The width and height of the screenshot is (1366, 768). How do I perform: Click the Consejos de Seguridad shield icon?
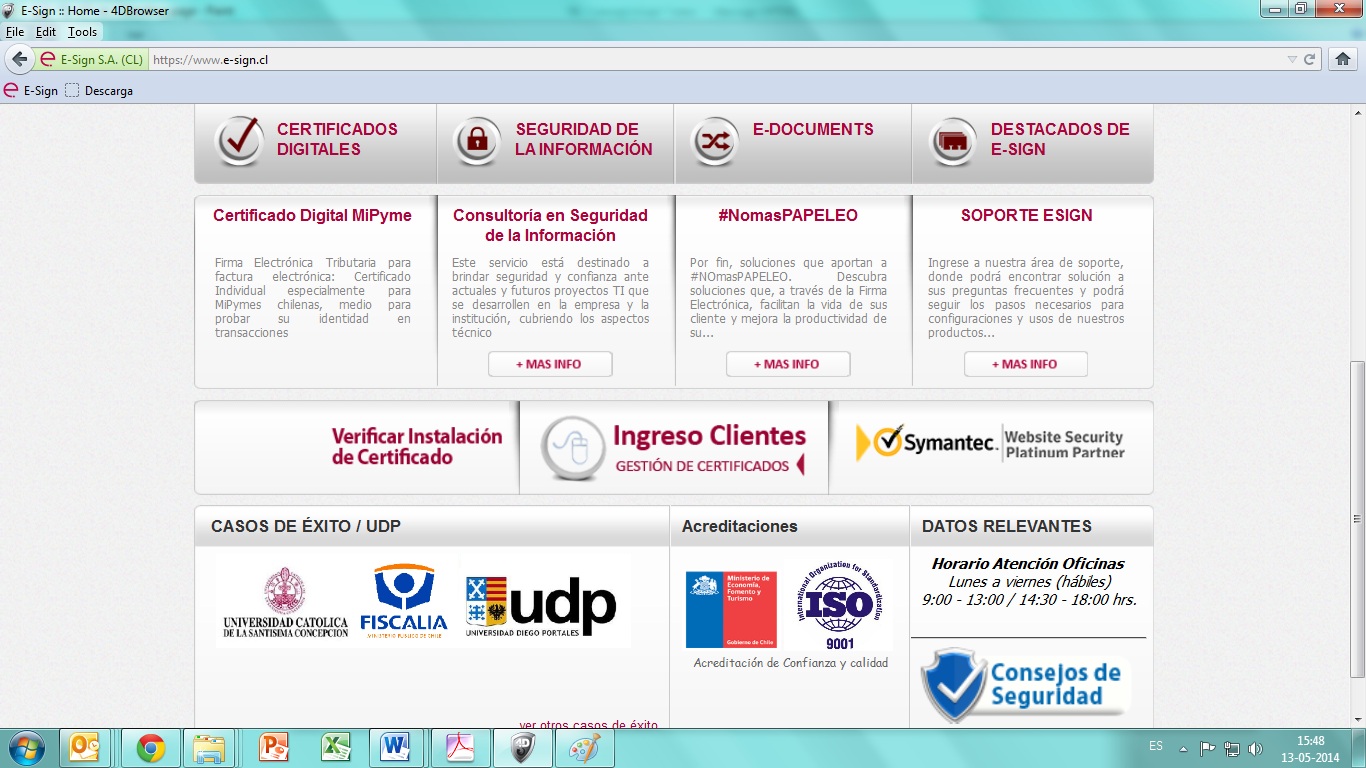pos(952,685)
